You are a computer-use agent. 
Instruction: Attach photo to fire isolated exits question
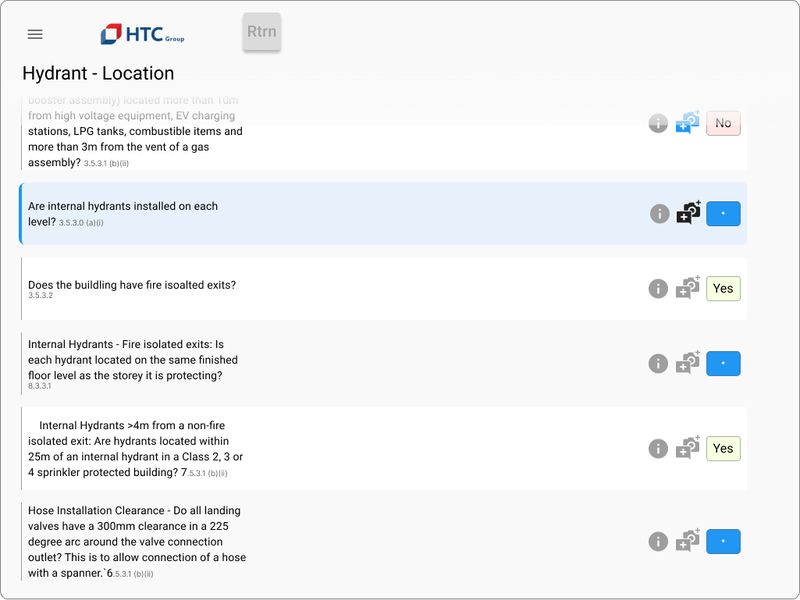tap(688, 288)
